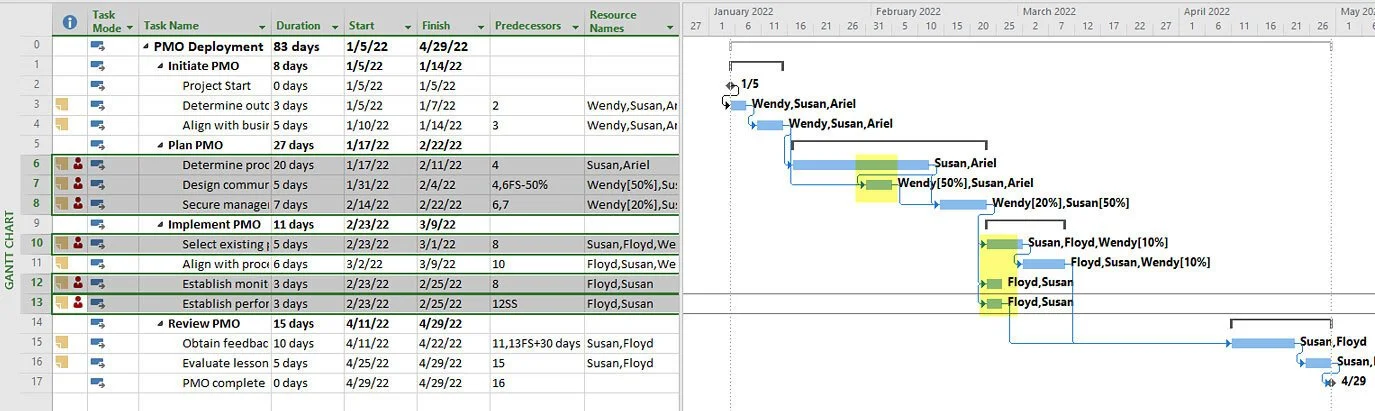Open Predecessors column filter dropdown

tap(574, 26)
